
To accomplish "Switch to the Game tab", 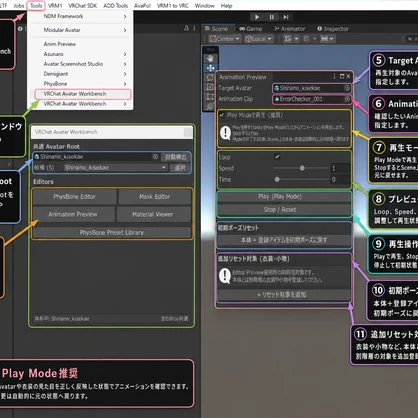I will coord(251,29).
